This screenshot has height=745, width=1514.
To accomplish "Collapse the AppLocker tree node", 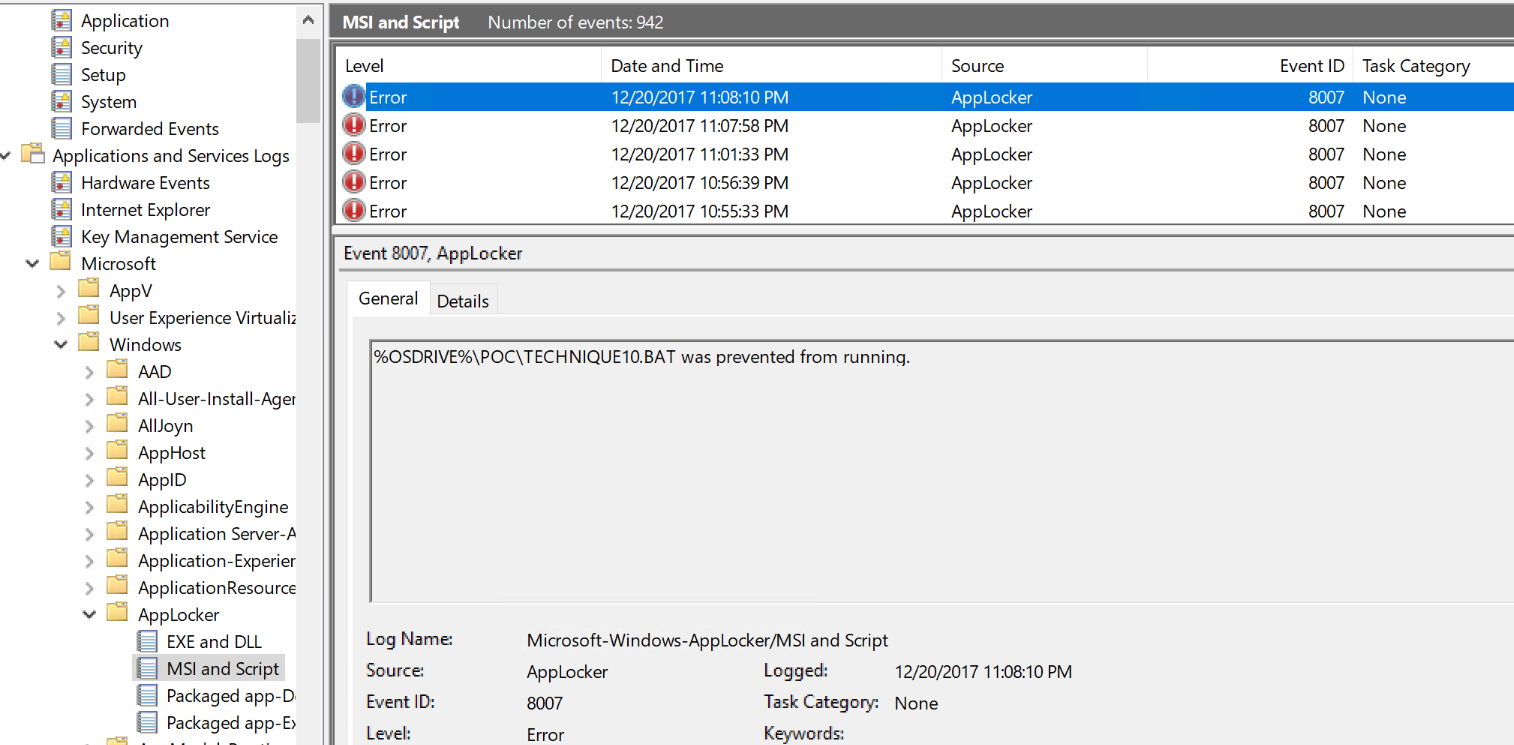I will tap(89, 615).
